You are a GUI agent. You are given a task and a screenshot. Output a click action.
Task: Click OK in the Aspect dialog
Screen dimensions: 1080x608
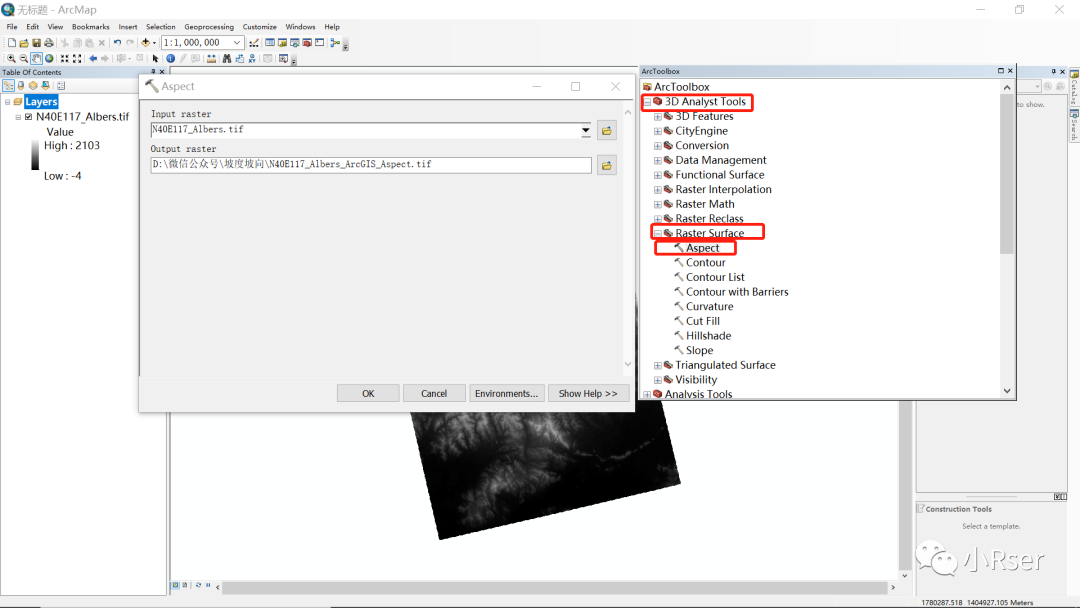click(x=368, y=393)
